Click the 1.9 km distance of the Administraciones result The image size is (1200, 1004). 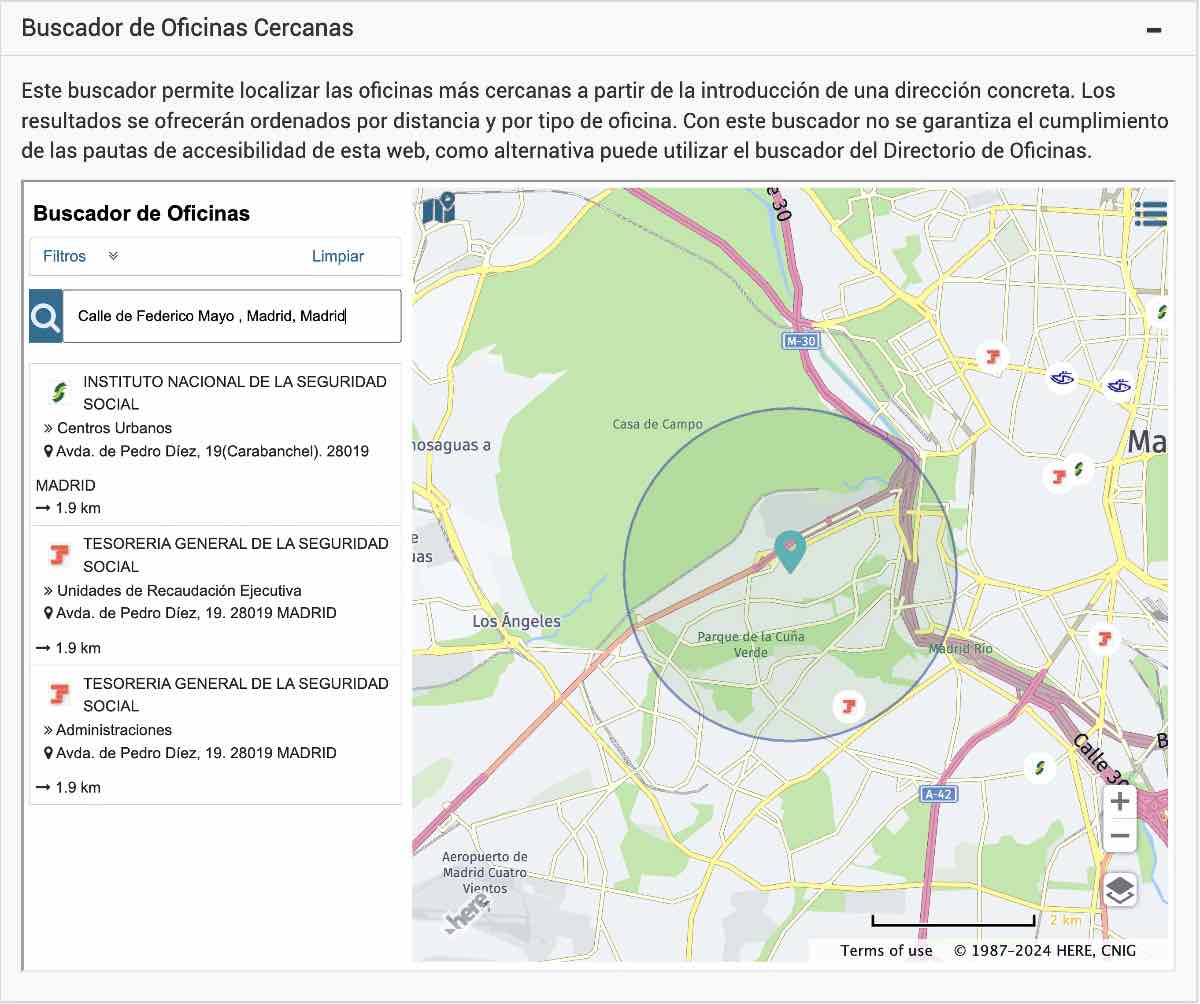(78, 787)
